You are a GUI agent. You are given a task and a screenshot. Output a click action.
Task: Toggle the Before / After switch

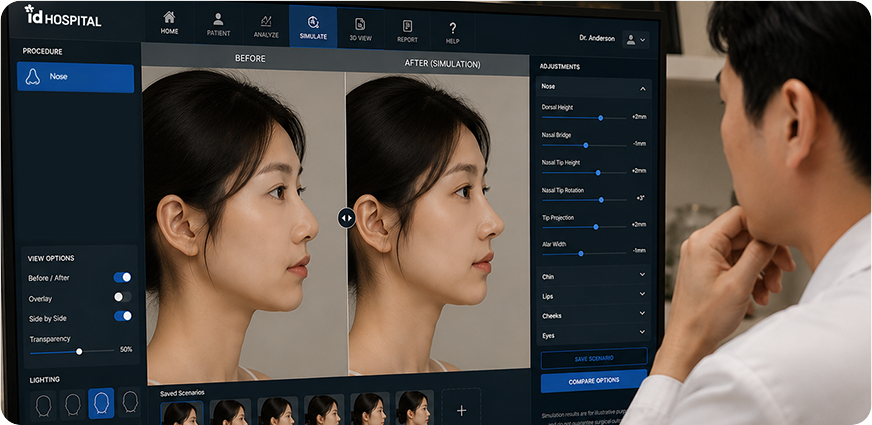point(123,277)
